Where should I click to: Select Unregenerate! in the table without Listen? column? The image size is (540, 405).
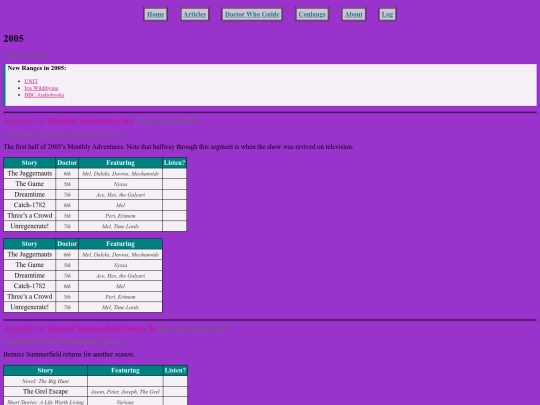click(30, 307)
